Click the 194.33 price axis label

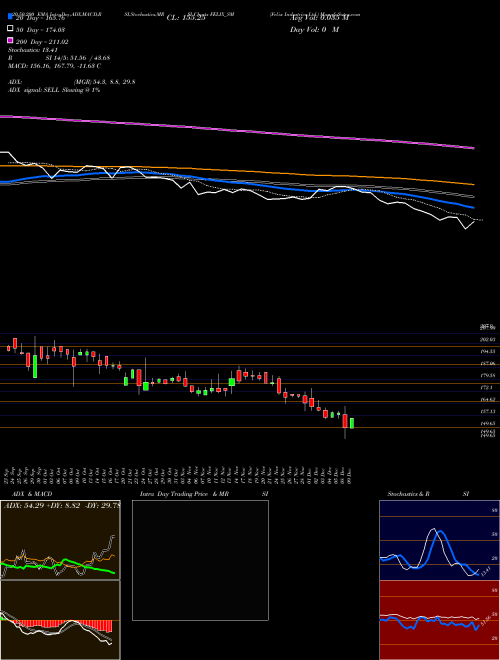489,351
